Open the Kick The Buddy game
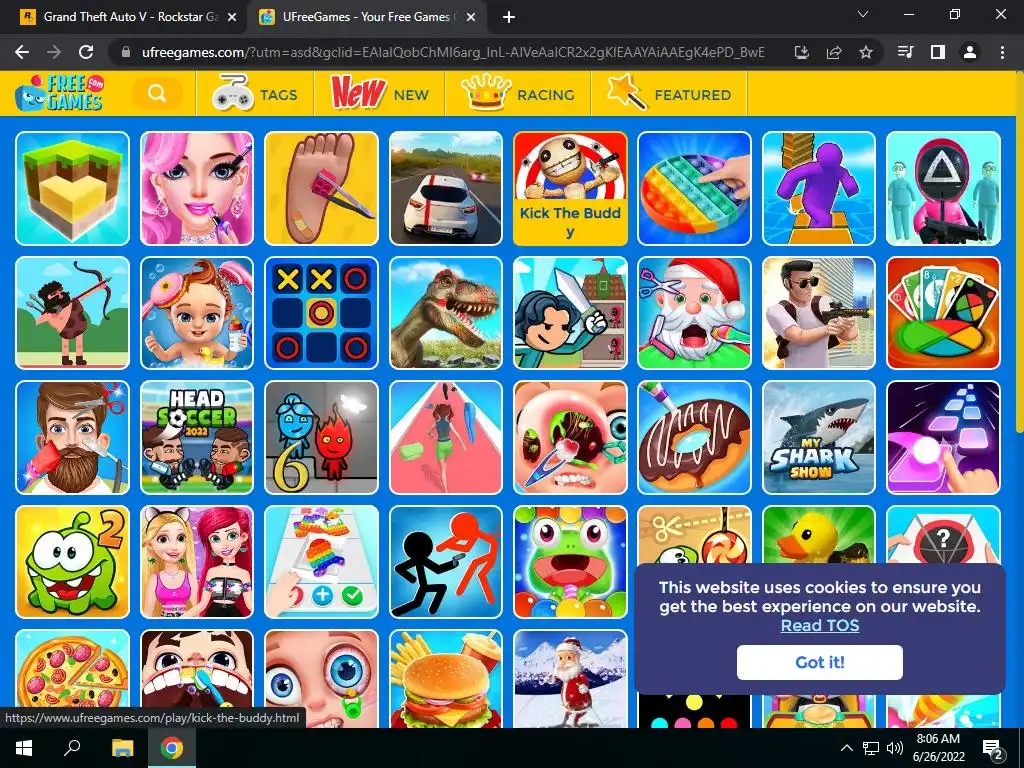 pos(570,189)
